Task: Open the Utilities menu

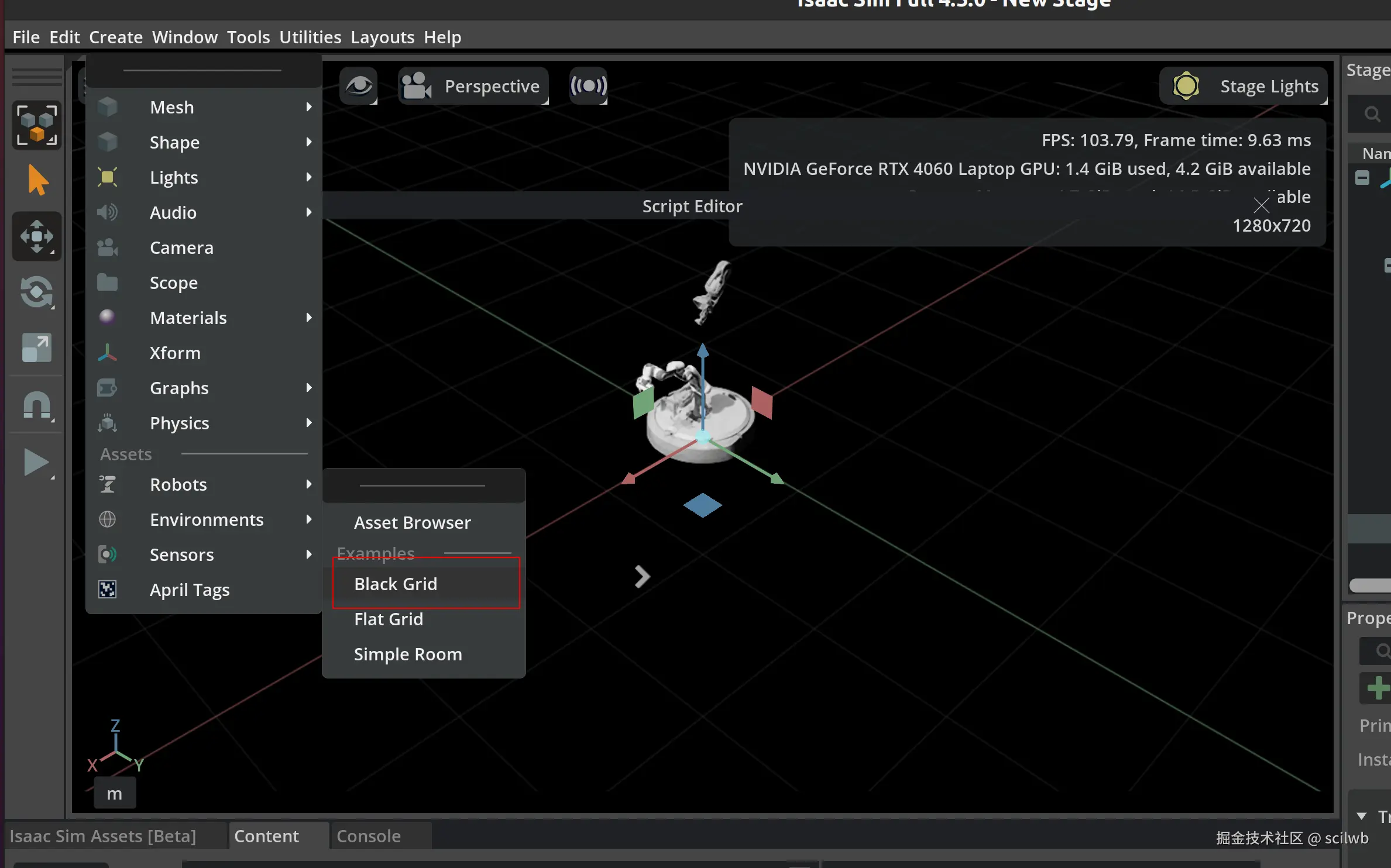Action: click(310, 37)
